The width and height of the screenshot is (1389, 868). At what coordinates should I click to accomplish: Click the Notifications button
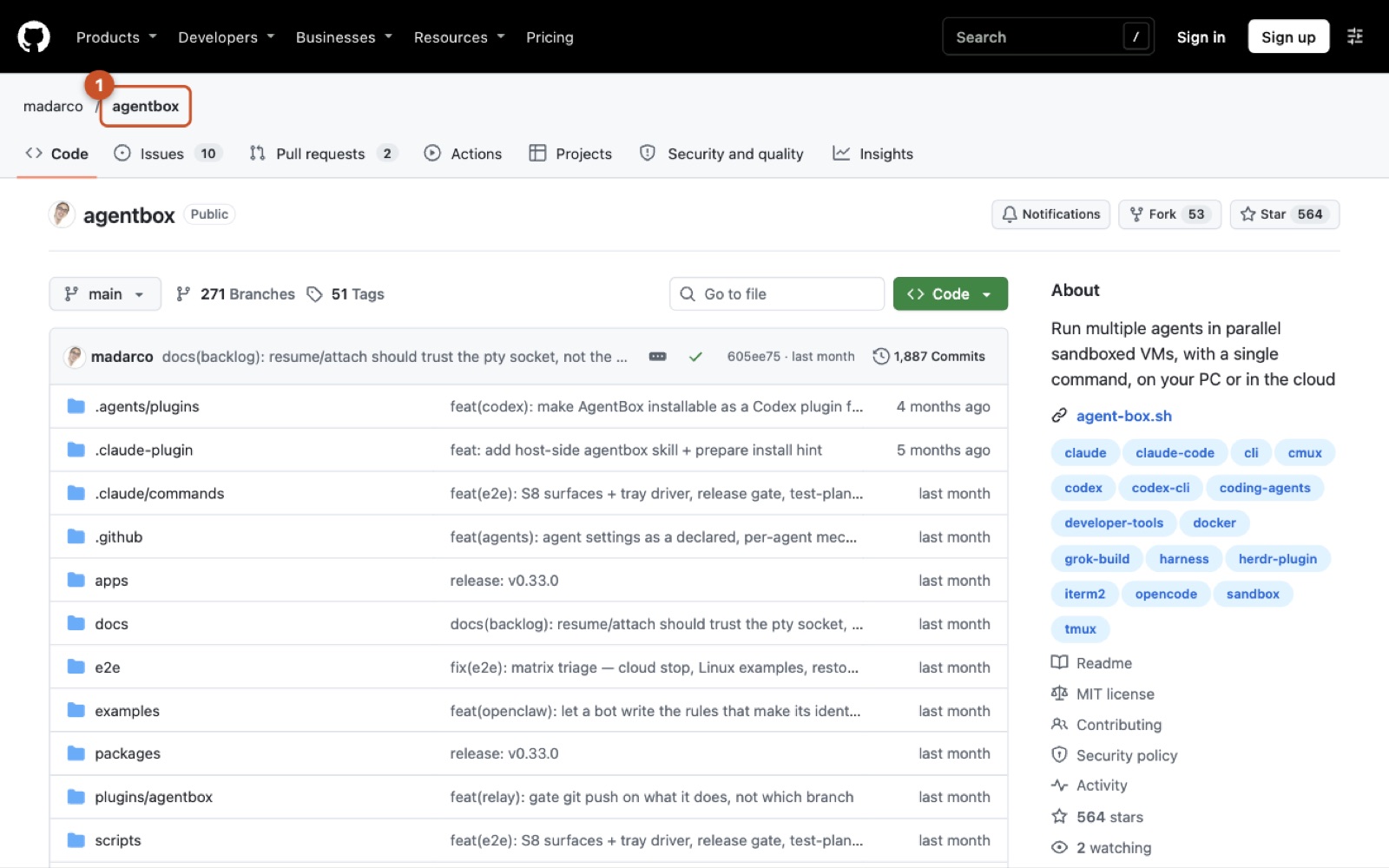[1050, 214]
